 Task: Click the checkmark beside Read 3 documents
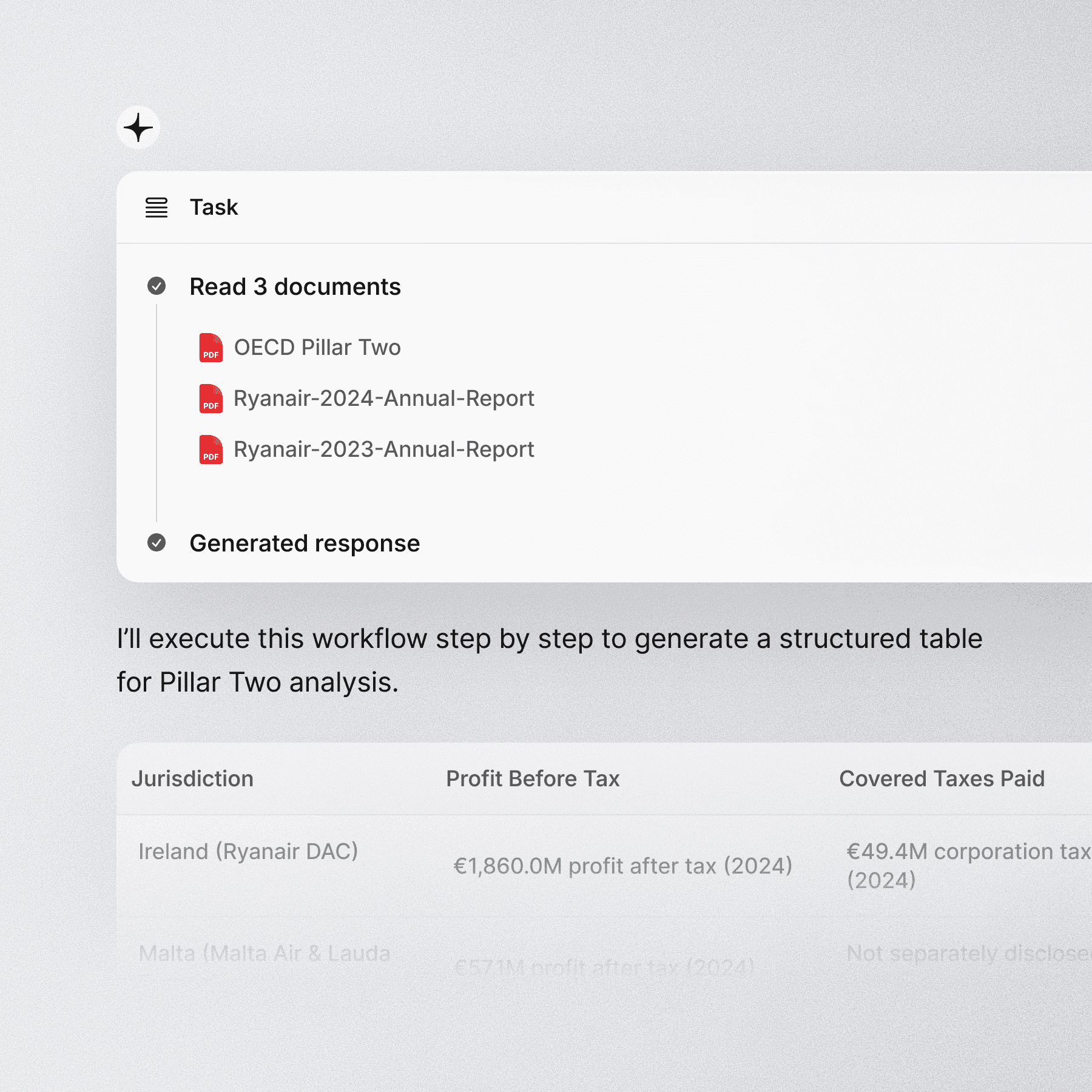pos(157,286)
